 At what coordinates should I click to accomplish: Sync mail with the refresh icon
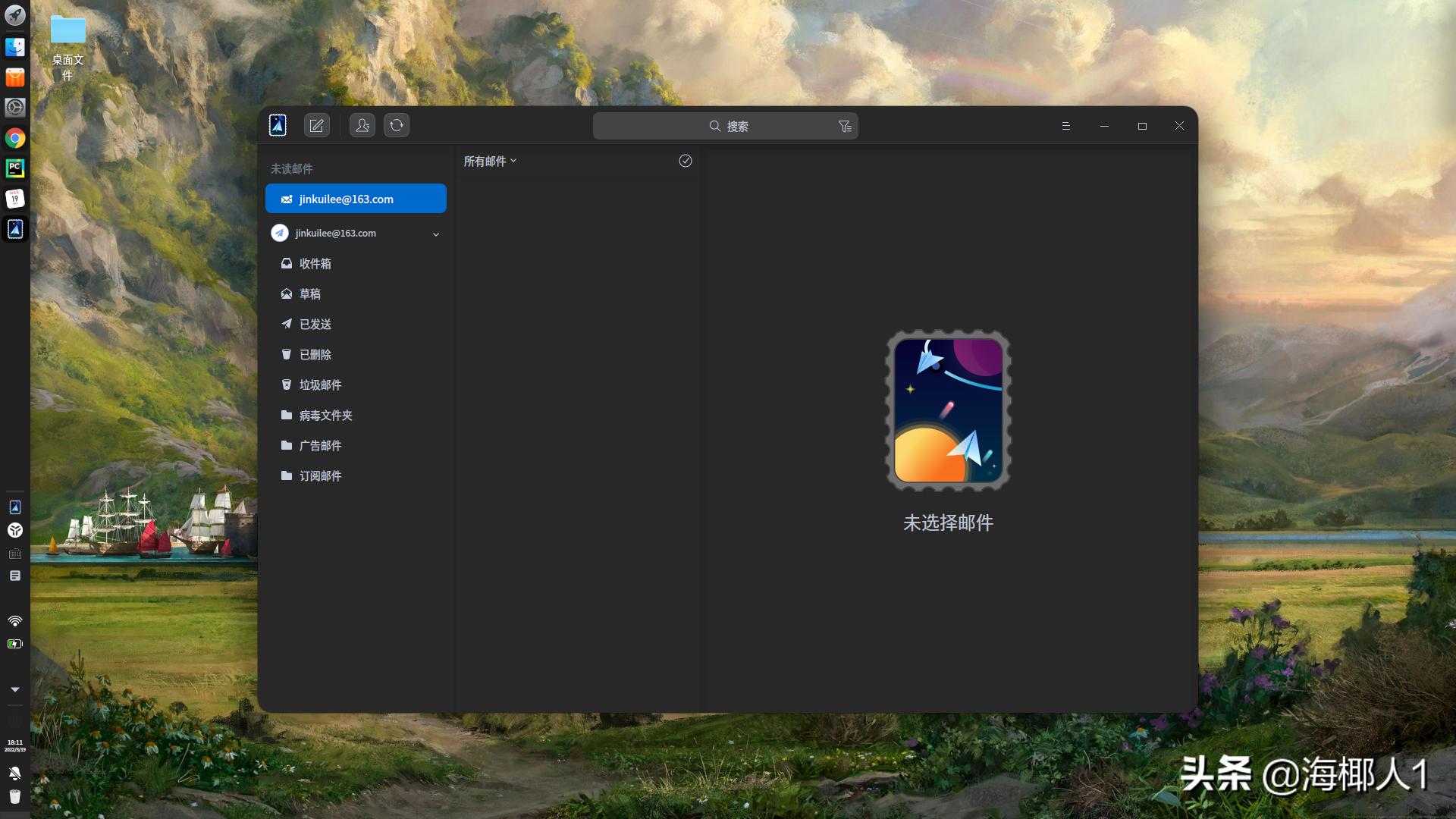(397, 125)
